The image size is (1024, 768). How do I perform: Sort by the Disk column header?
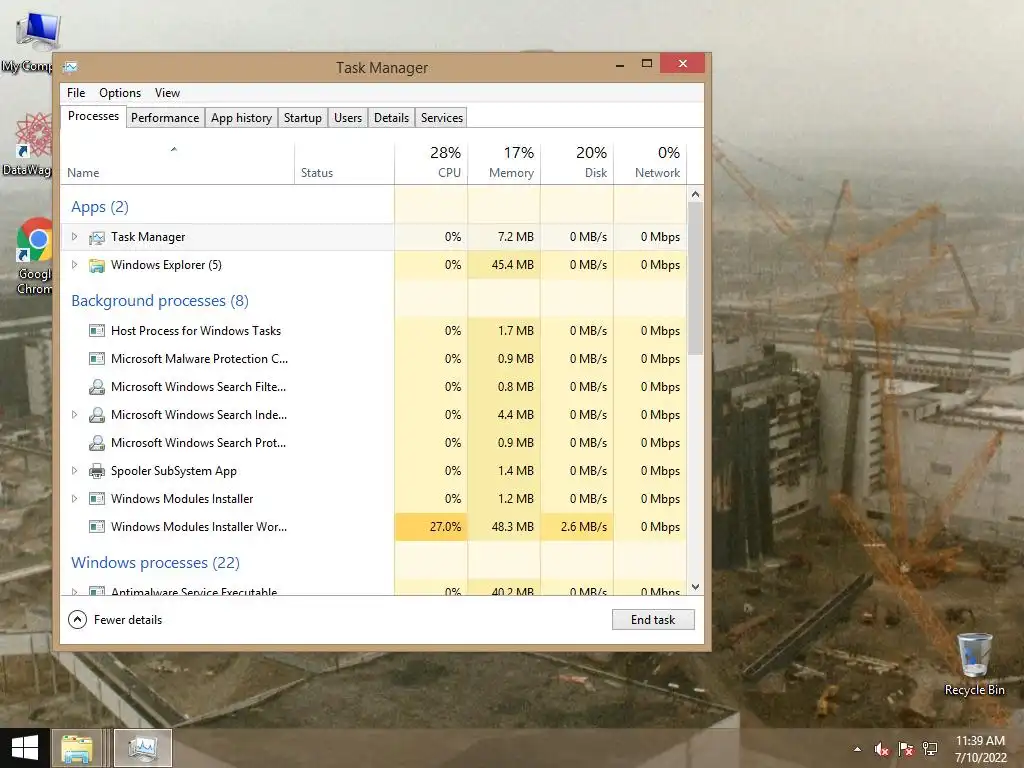coord(577,162)
